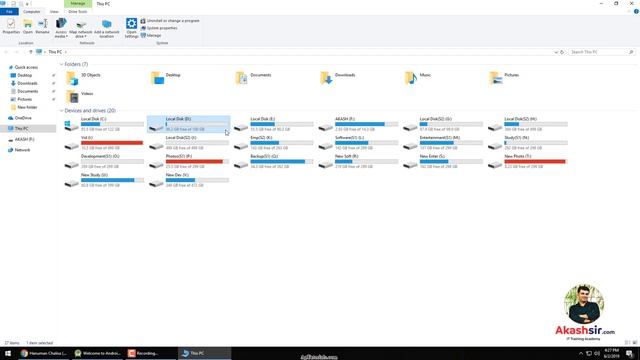The width and height of the screenshot is (640, 360).
Task: Click AKASH (F:) in the navigation pane
Action: pyautogui.click(x=24, y=140)
